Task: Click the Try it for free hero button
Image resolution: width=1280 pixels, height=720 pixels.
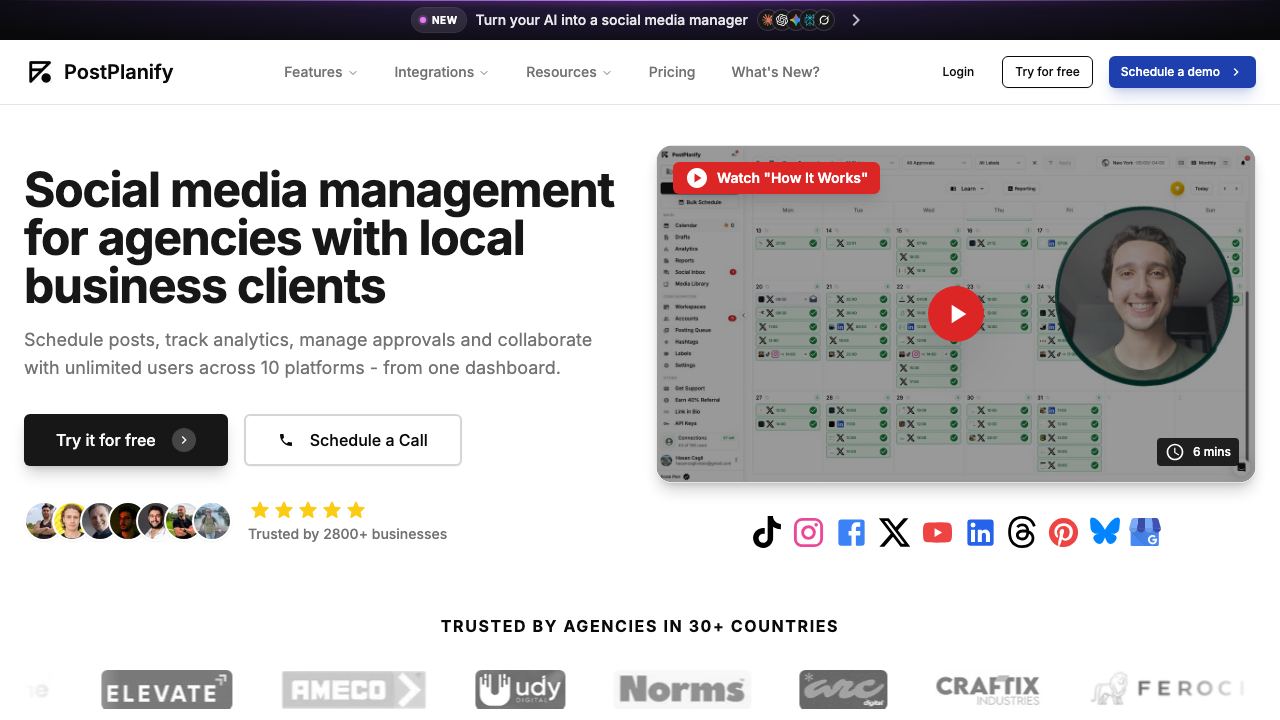Action: click(126, 440)
